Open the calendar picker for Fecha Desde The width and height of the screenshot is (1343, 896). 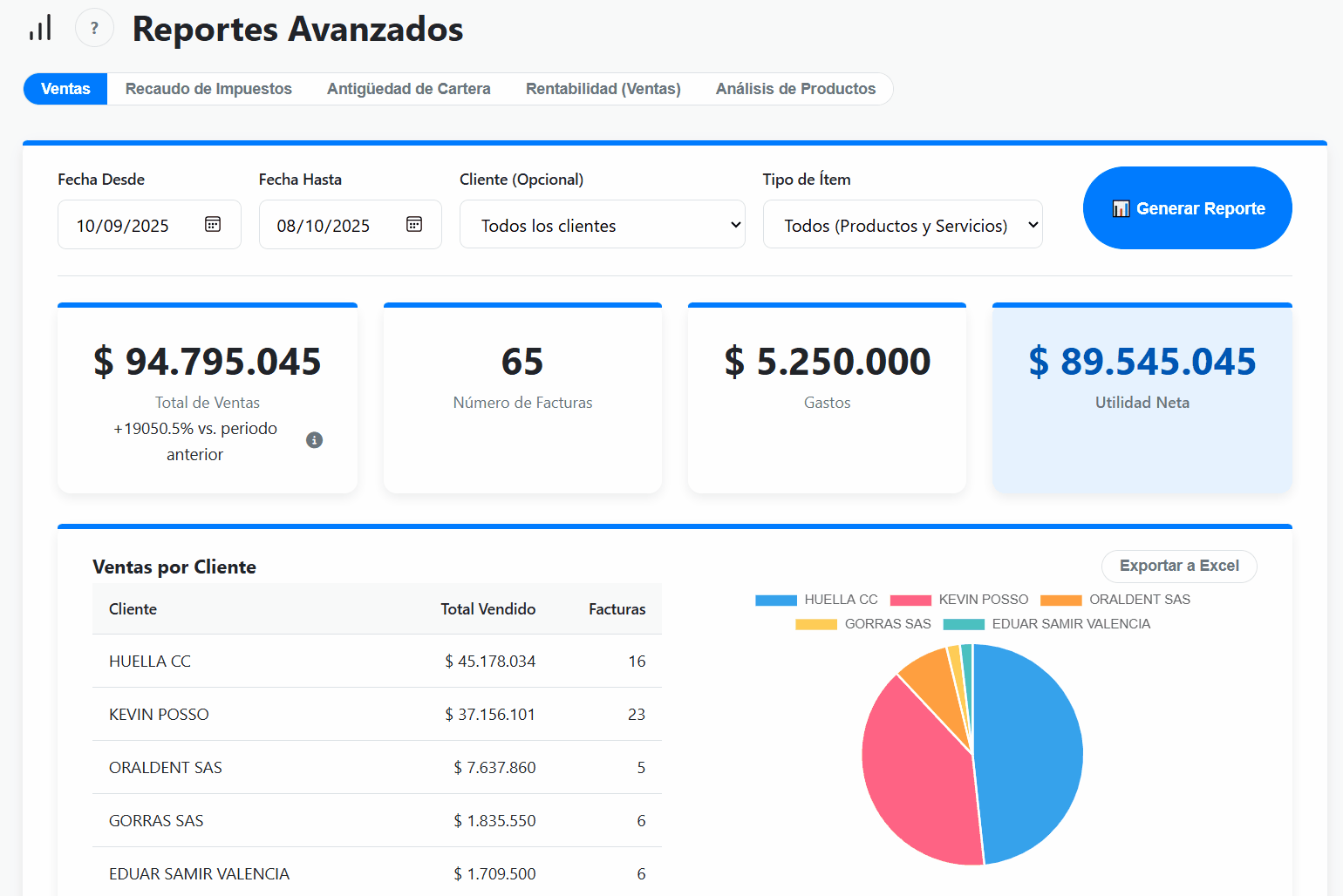tap(212, 224)
